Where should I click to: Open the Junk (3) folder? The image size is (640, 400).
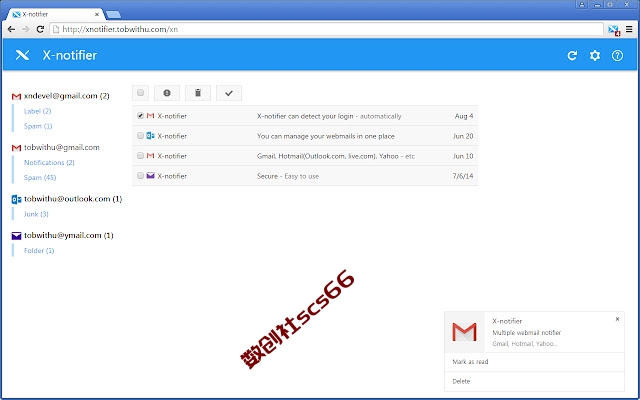point(36,214)
